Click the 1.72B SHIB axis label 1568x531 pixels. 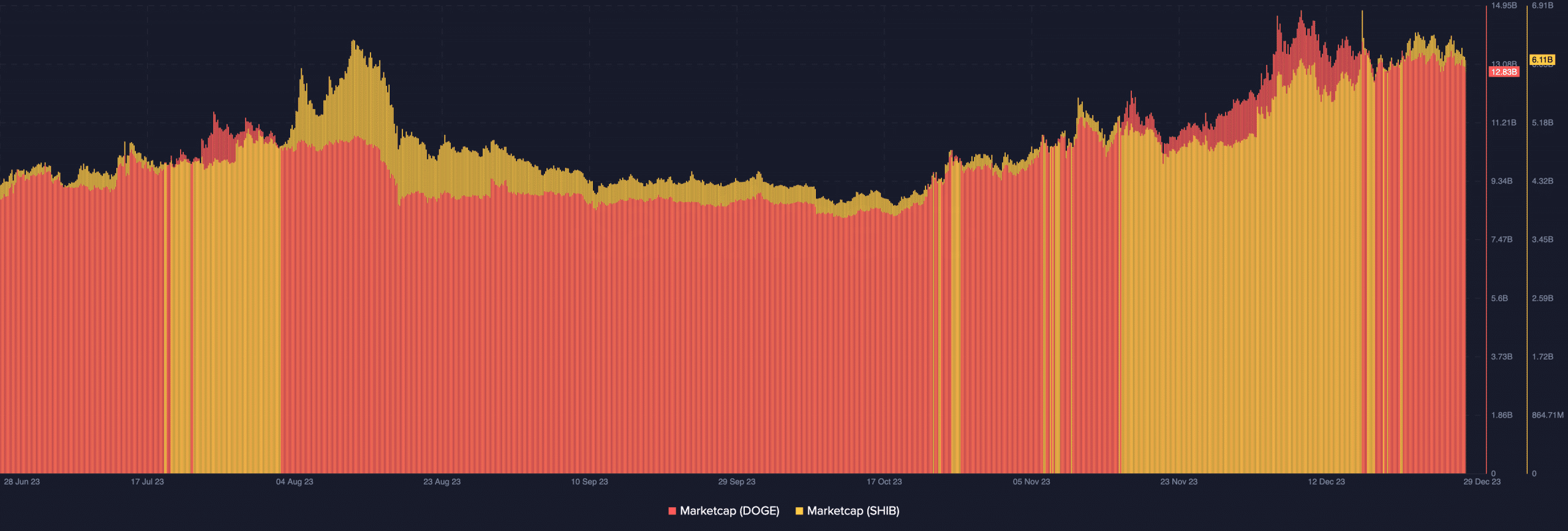[x=1543, y=356]
